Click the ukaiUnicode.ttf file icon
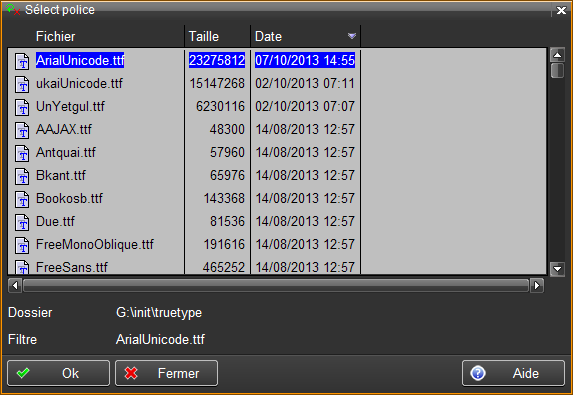Screen dimensions: 573x395 point(22,84)
